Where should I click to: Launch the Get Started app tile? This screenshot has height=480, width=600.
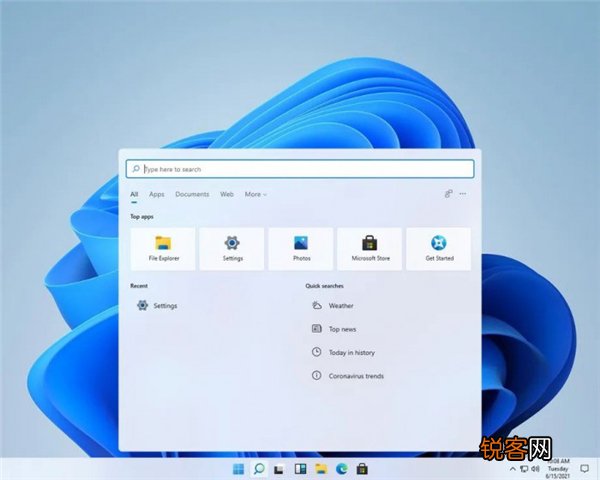[439, 249]
